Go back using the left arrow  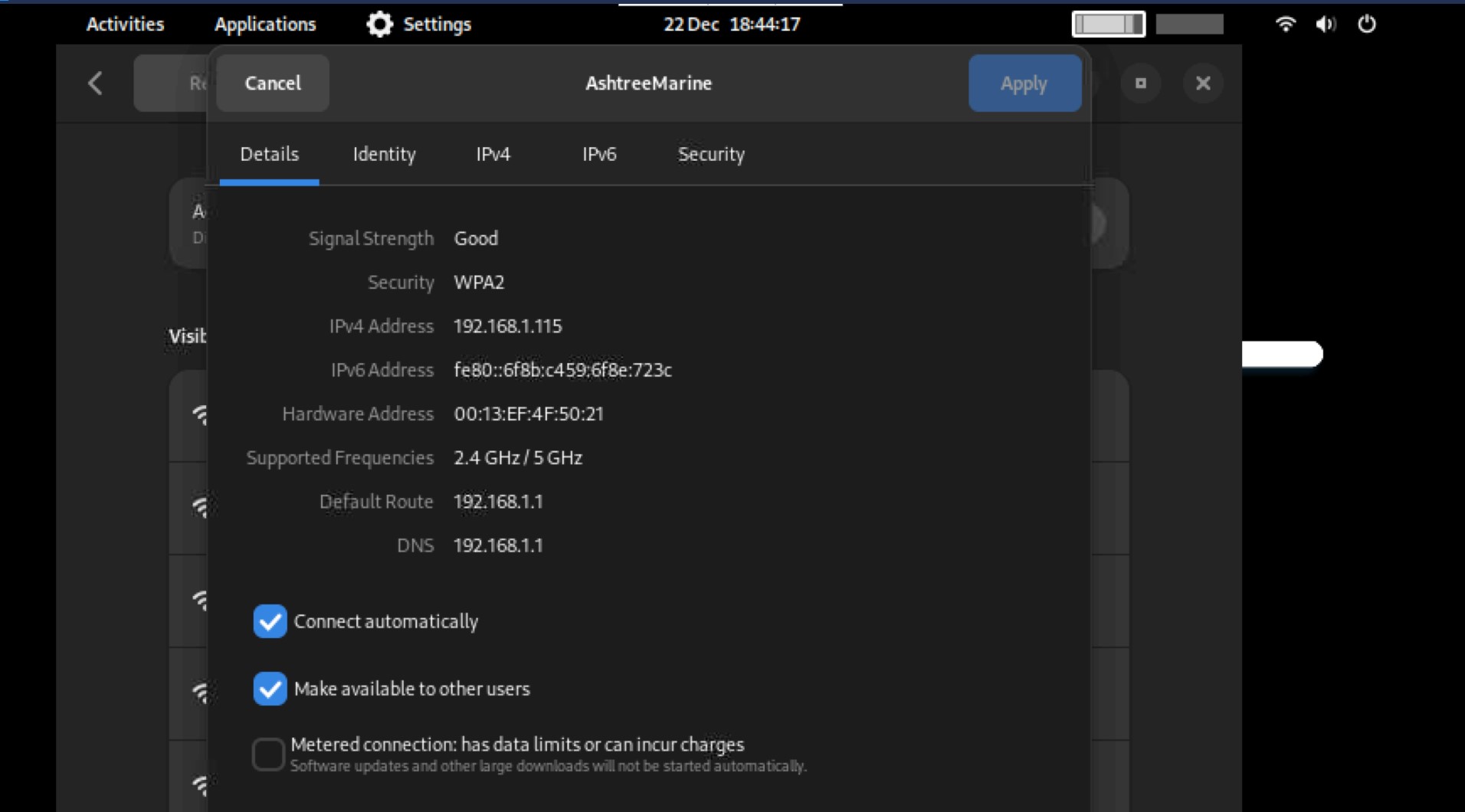pos(95,83)
